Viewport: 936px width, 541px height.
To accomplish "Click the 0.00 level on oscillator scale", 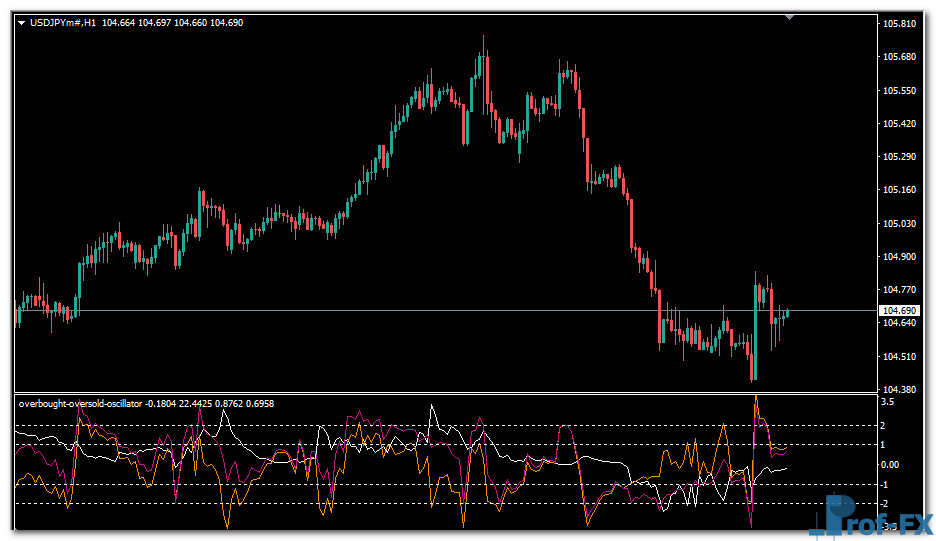I will click(x=889, y=465).
